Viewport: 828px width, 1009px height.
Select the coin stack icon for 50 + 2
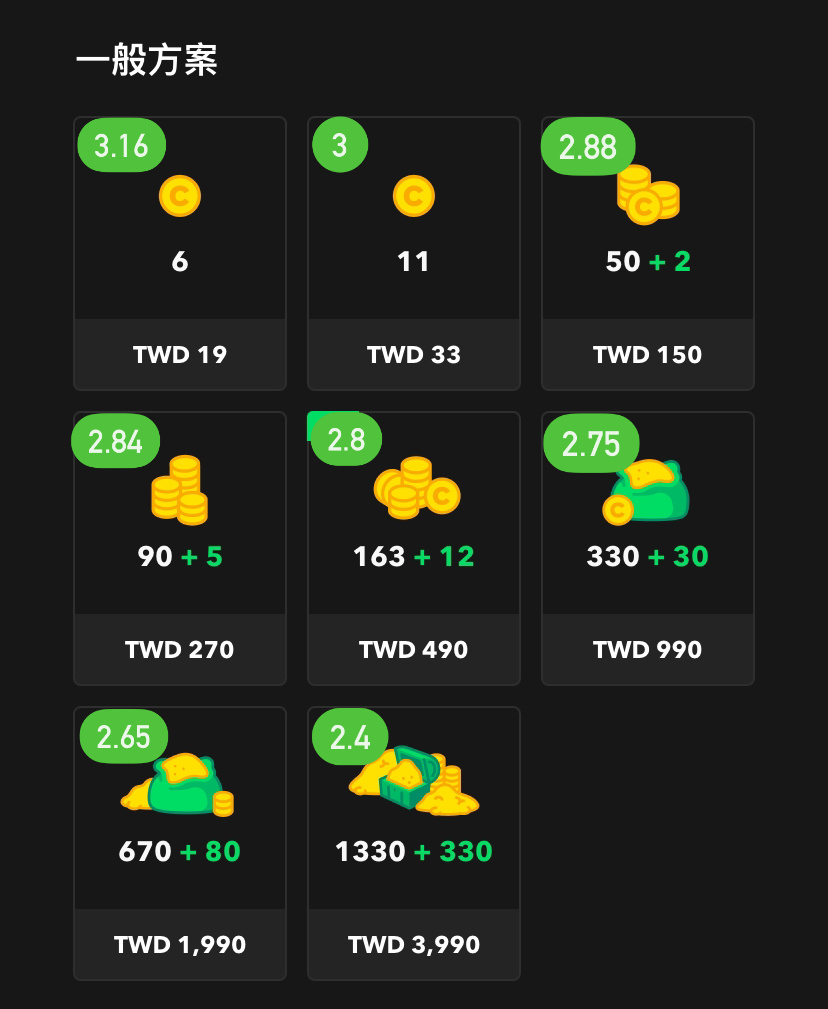[x=648, y=194]
